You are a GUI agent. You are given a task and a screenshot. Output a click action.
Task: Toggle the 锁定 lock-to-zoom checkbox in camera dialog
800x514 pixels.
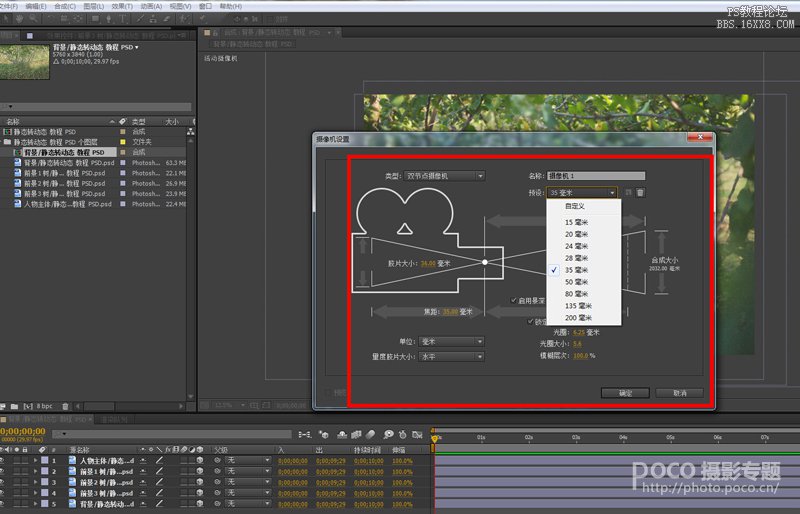click(530, 322)
